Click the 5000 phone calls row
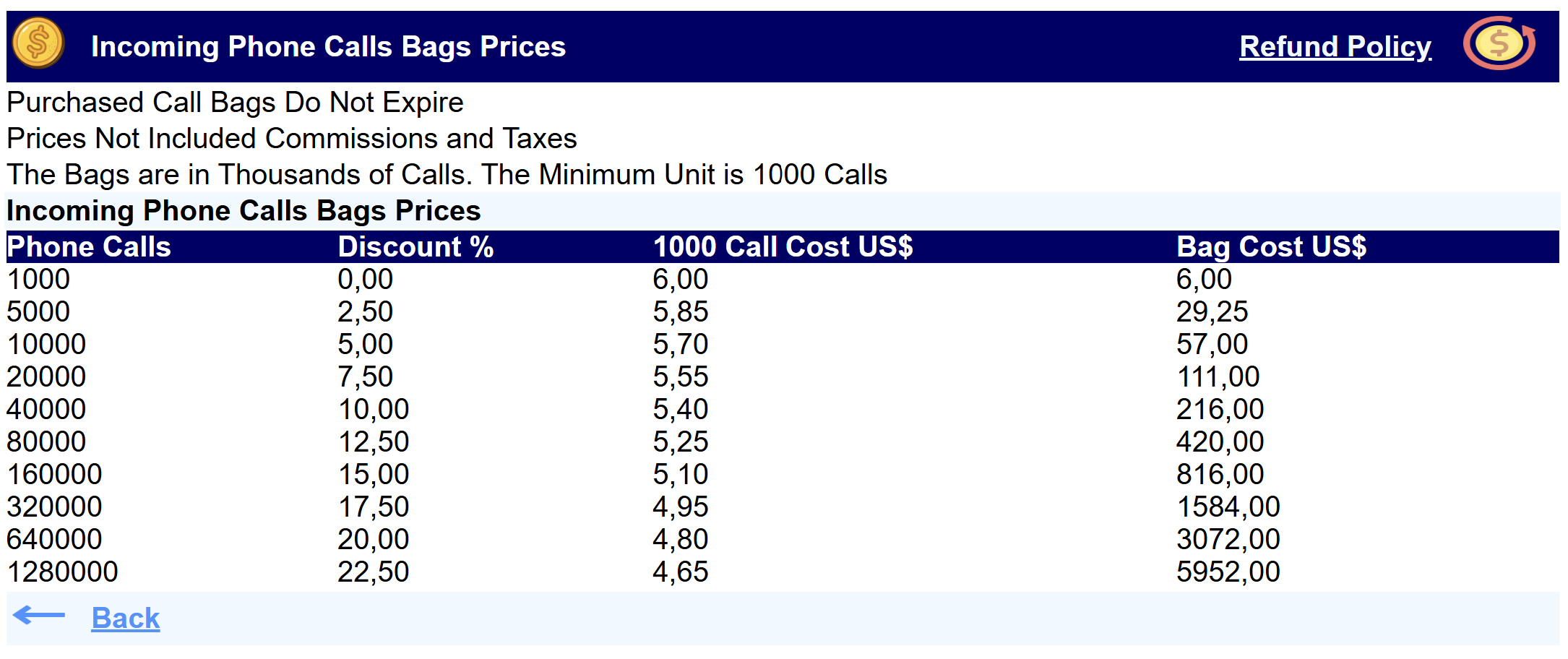This screenshot has height=659, width=1568. pos(38,312)
